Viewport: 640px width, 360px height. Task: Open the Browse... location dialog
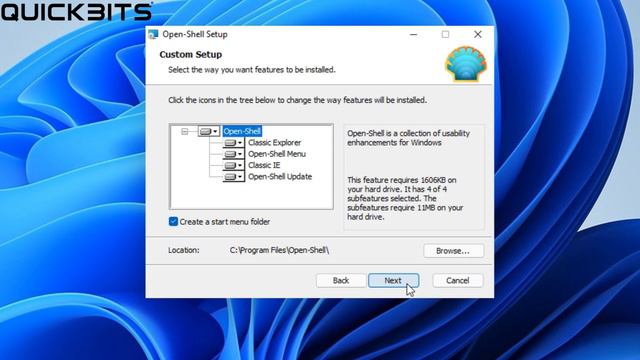[453, 251]
